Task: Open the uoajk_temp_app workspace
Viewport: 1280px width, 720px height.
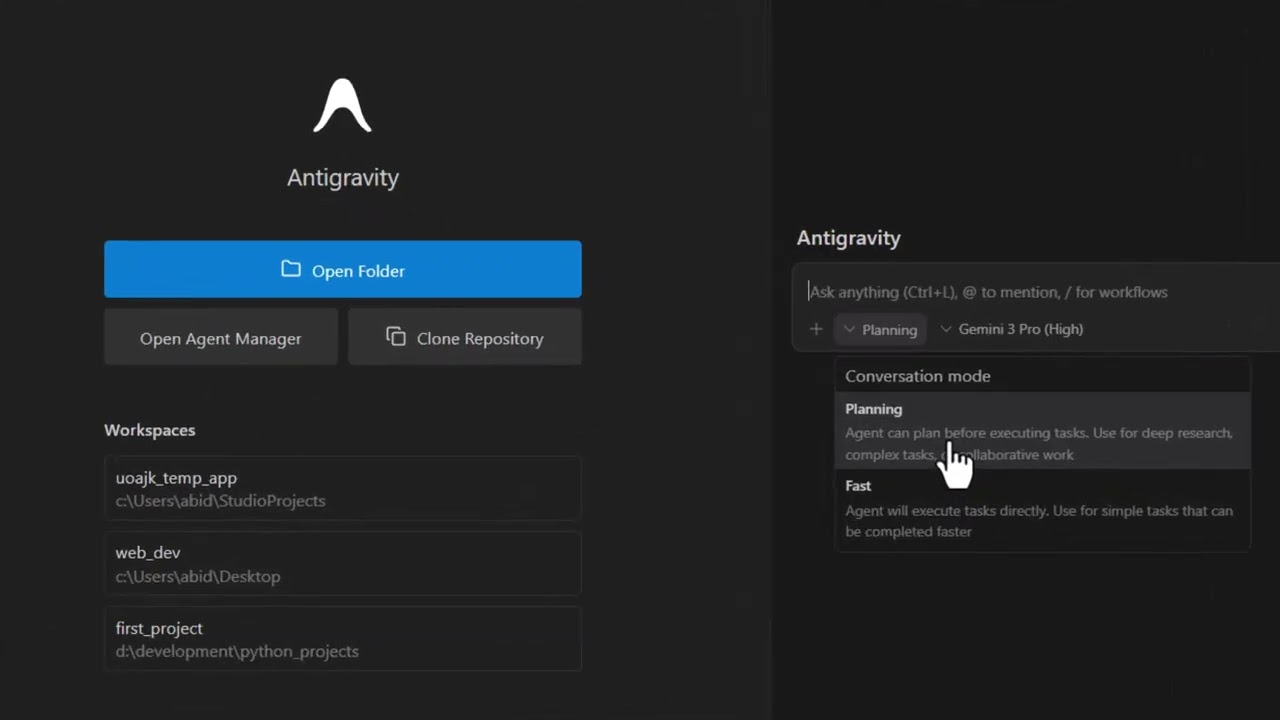Action: pyautogui.click(x=342, y=489)
